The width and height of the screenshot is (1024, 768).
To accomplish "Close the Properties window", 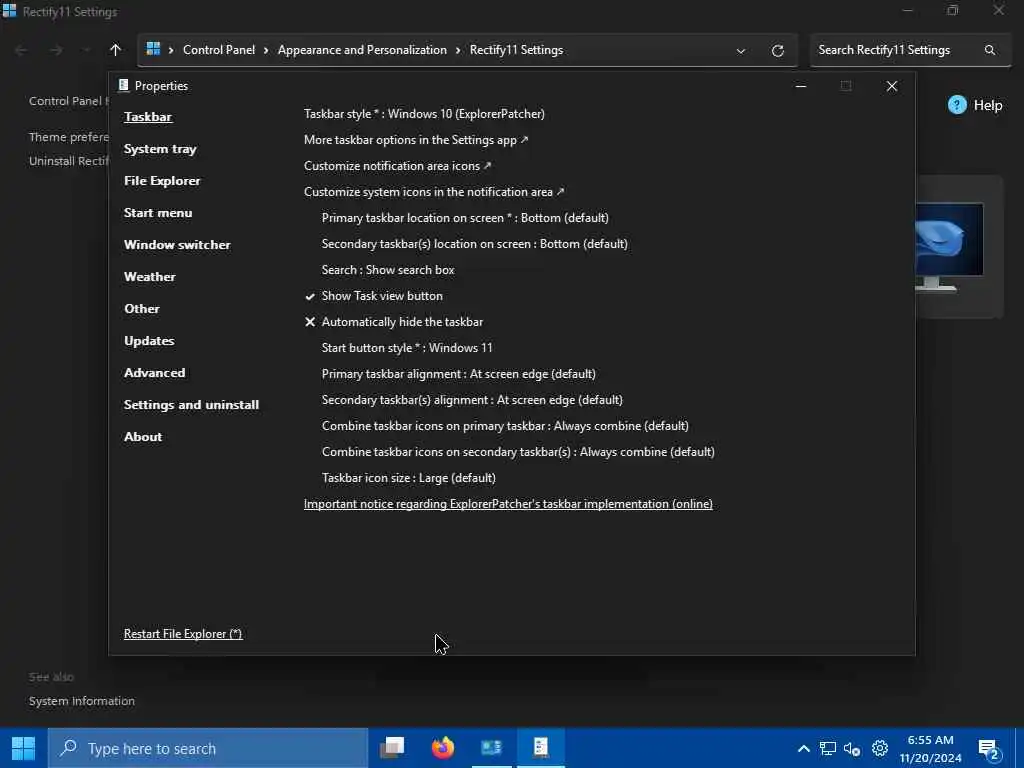I will pyautogui.click(x=891, y=86).
